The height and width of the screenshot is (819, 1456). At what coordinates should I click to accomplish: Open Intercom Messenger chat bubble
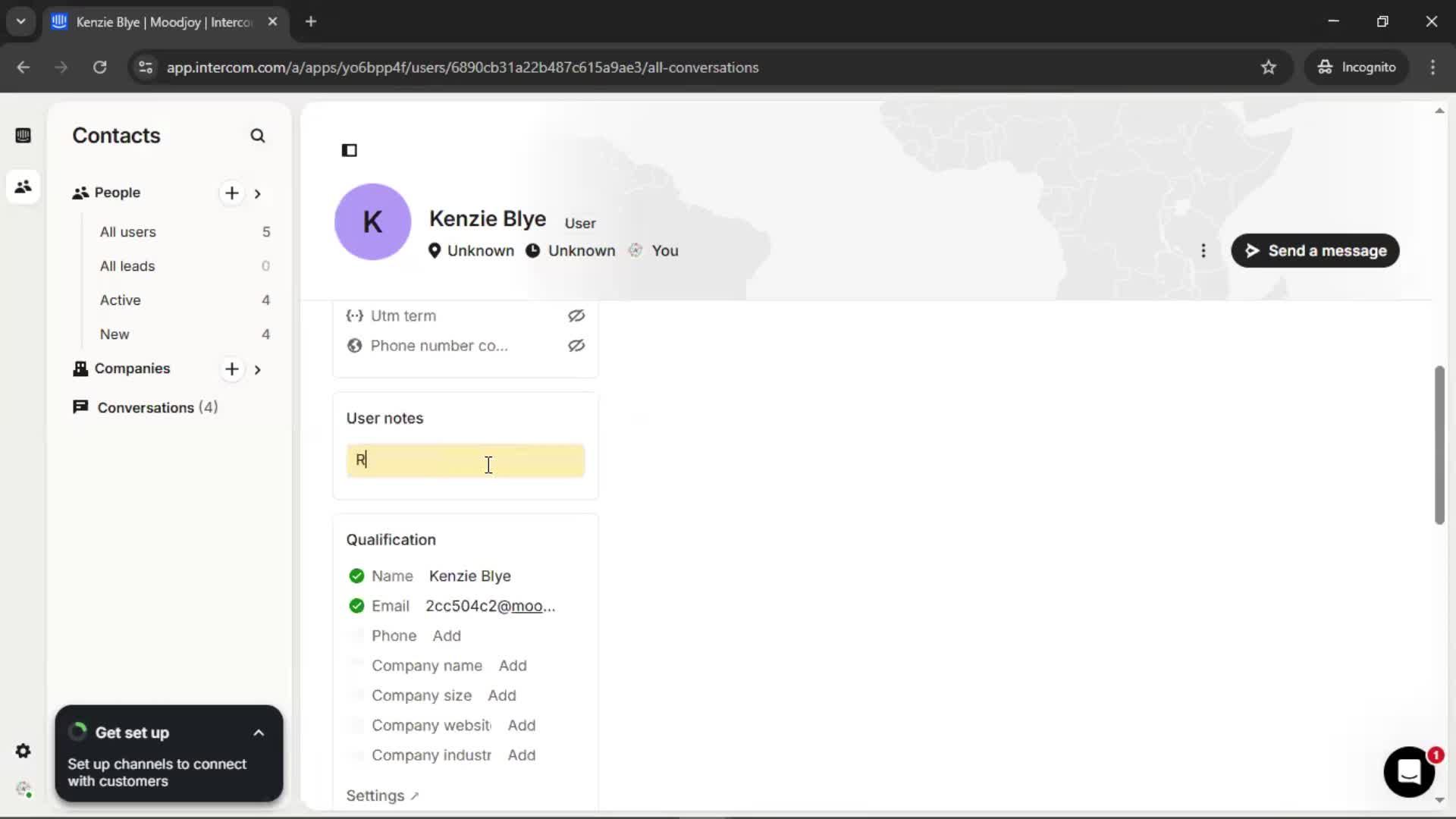tap(1409, 772)
